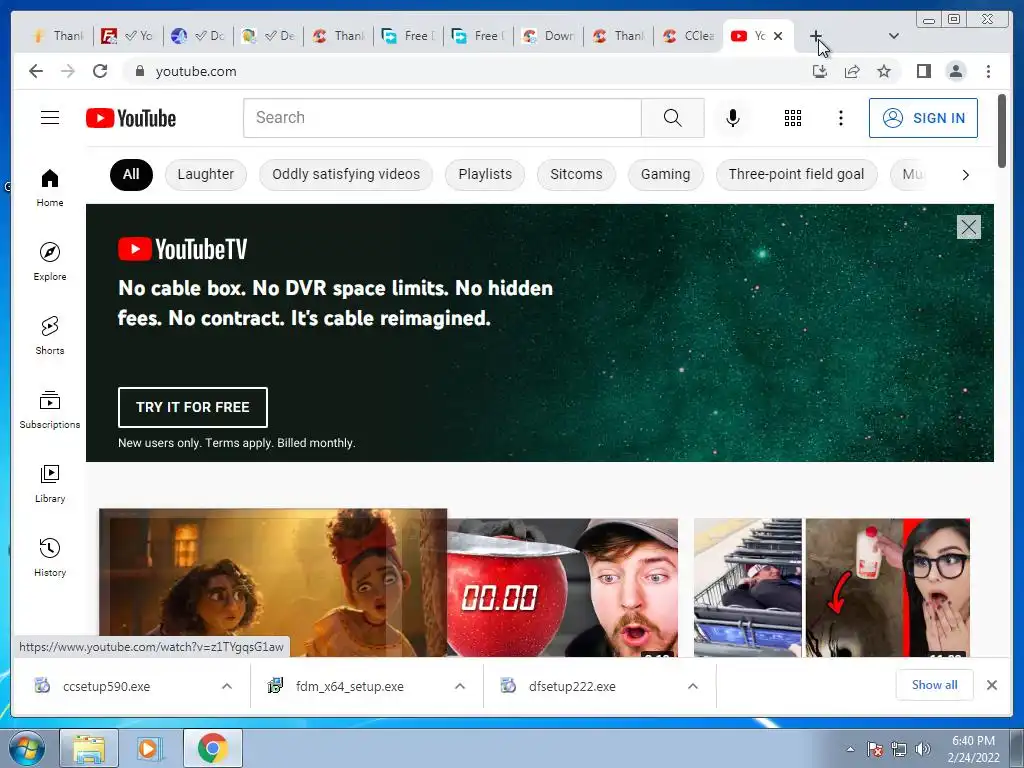The height and width of the screenshot is (768, 1024).
Task: Open fdm_x64_setup.exe download
Action: [x=349, y=686]
